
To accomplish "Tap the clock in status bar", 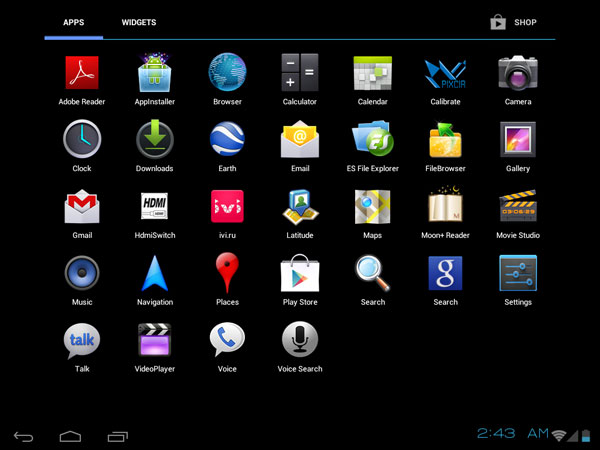I will (x=511, y=433).
